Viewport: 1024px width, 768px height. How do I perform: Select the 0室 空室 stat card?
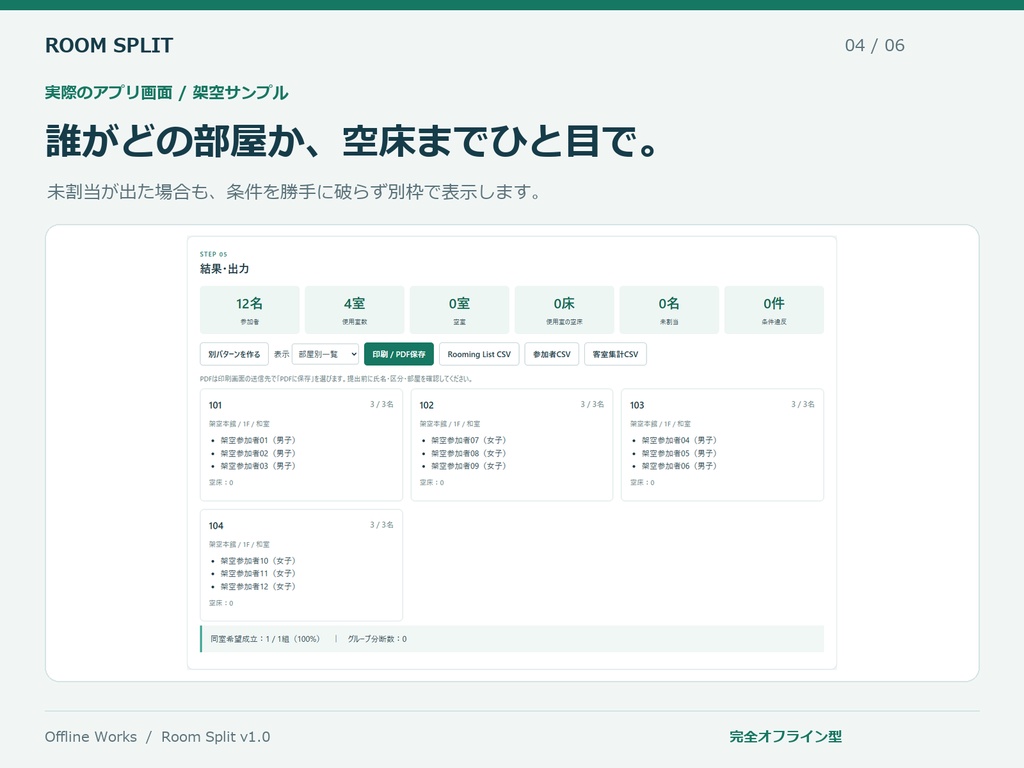pyautogui.click(x=459, y=310)
